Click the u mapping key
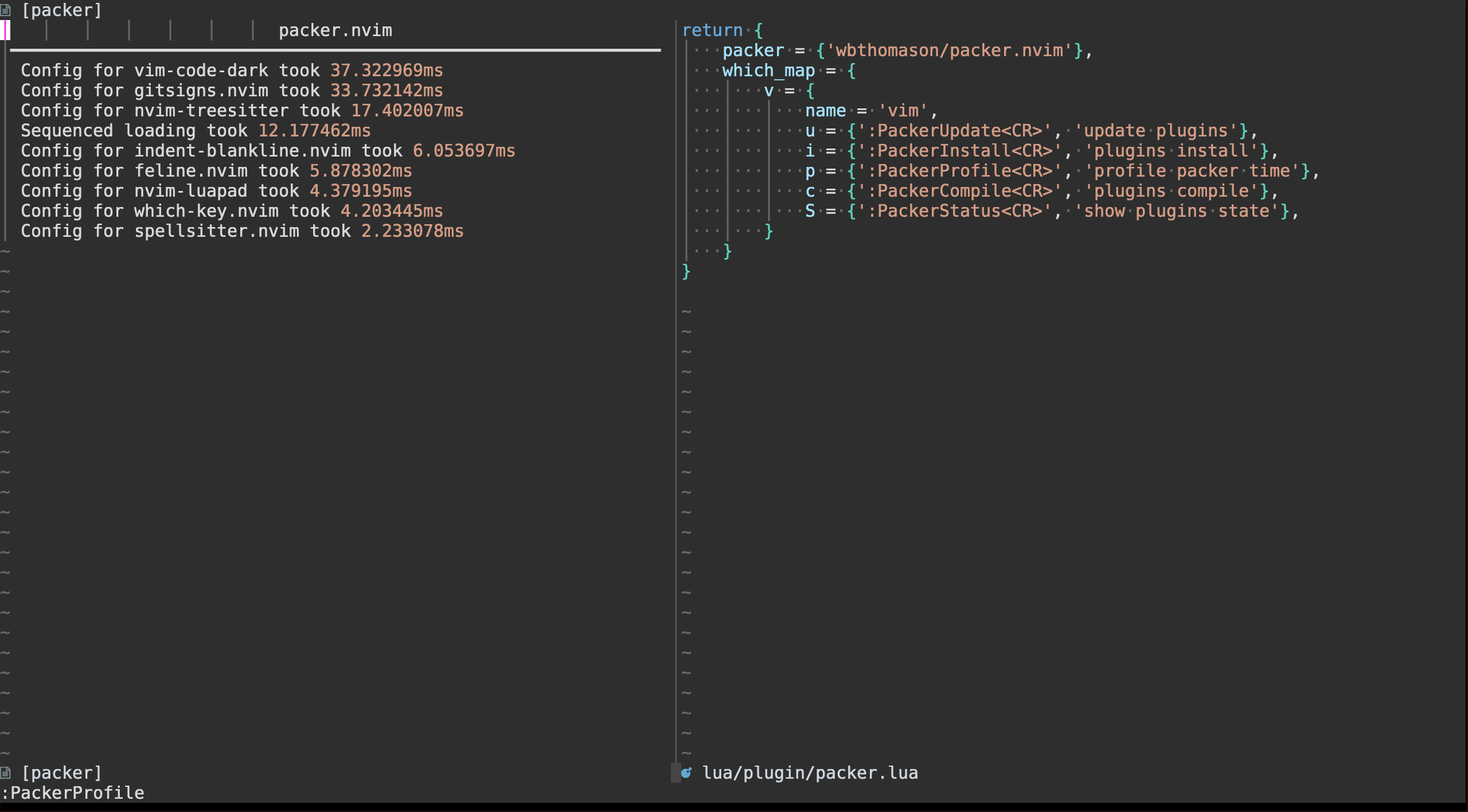The image size is (1468, 812). coord(810,131)
